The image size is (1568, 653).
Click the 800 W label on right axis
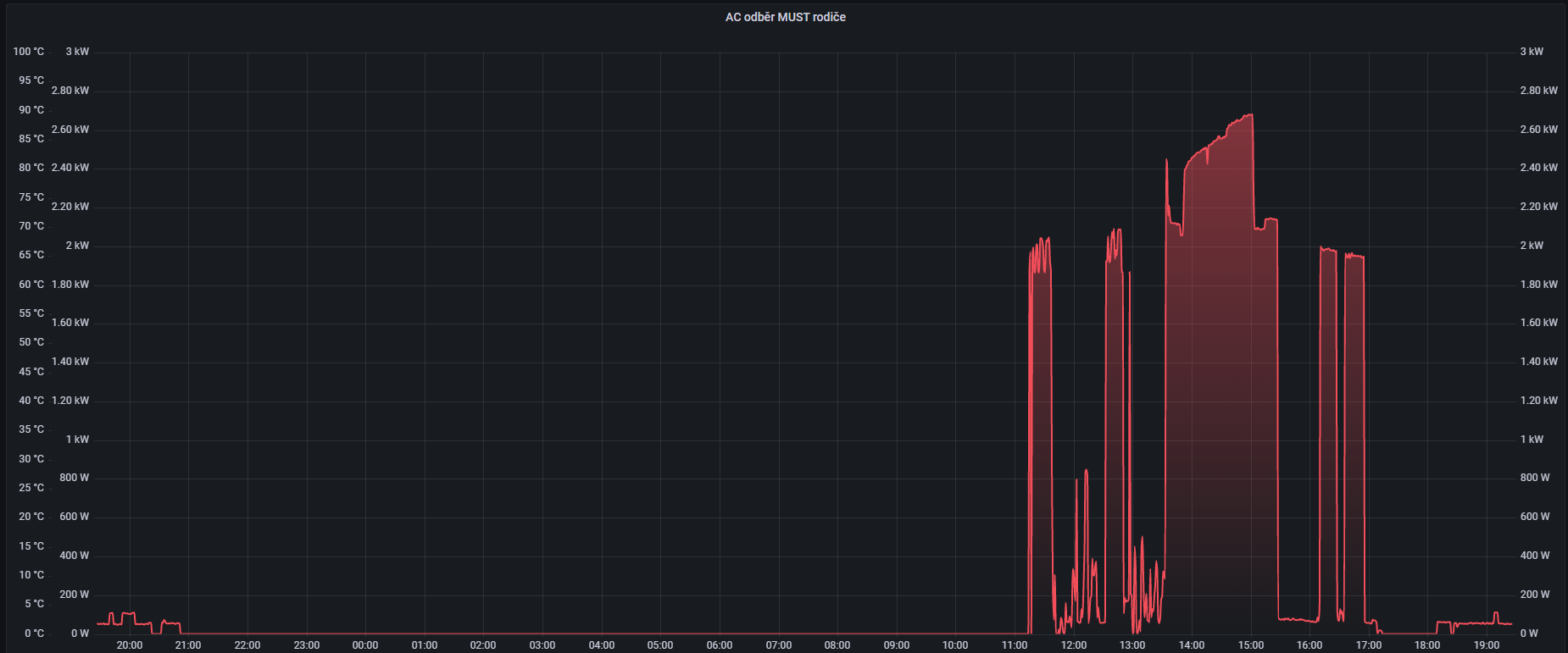[1534, 478]
